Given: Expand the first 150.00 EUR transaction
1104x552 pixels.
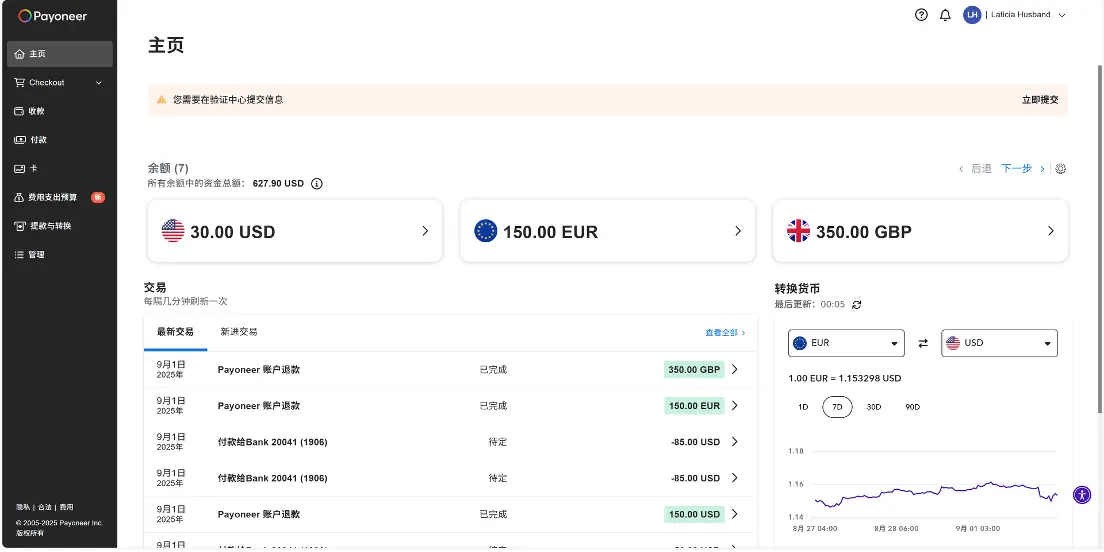Looking at the screenshot, I should 735,406.
